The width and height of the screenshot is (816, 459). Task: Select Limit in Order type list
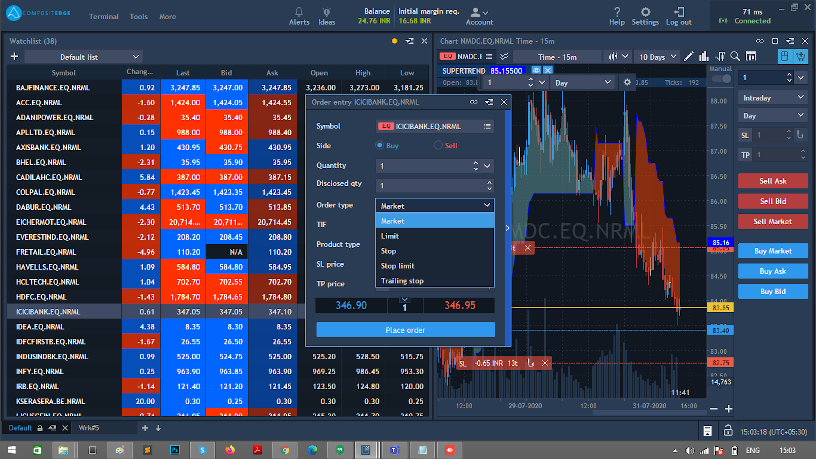(x=435, y=236)
